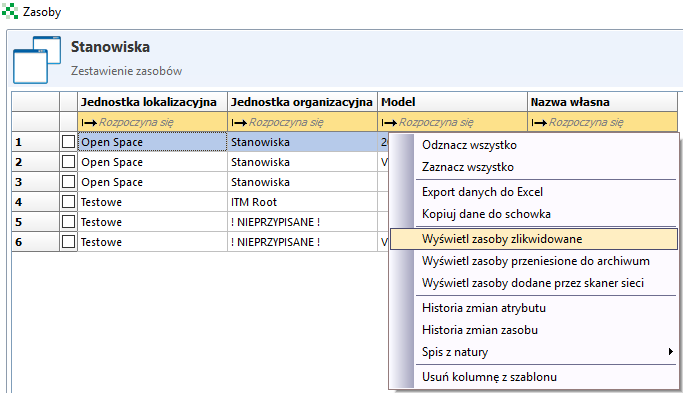Click ITM Root cell
The height and width of the screenshot is (393, 683).
tap(302, 202)
